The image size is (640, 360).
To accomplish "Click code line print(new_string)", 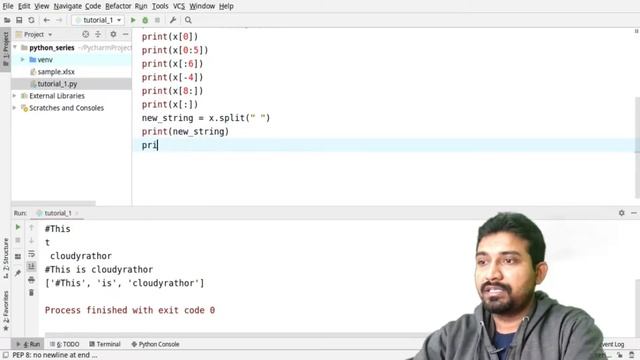I will pos(185,131).
